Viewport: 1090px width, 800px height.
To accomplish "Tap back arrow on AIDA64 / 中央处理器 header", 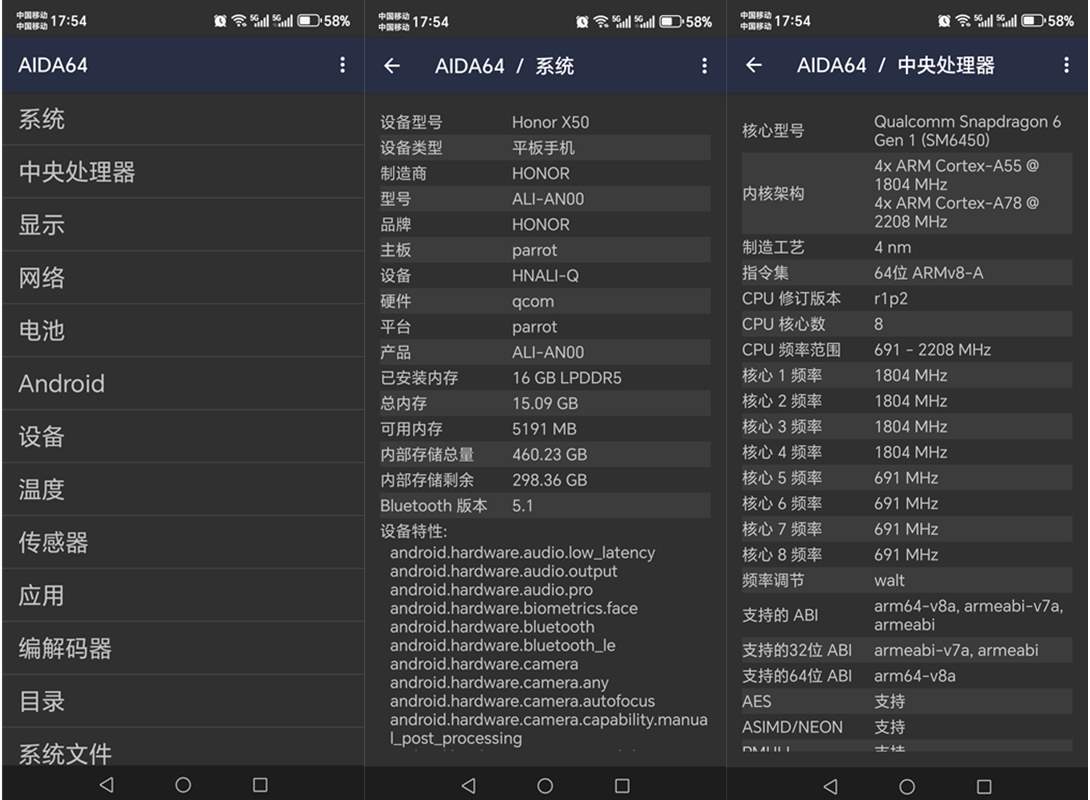I will (x=754, y=65).
